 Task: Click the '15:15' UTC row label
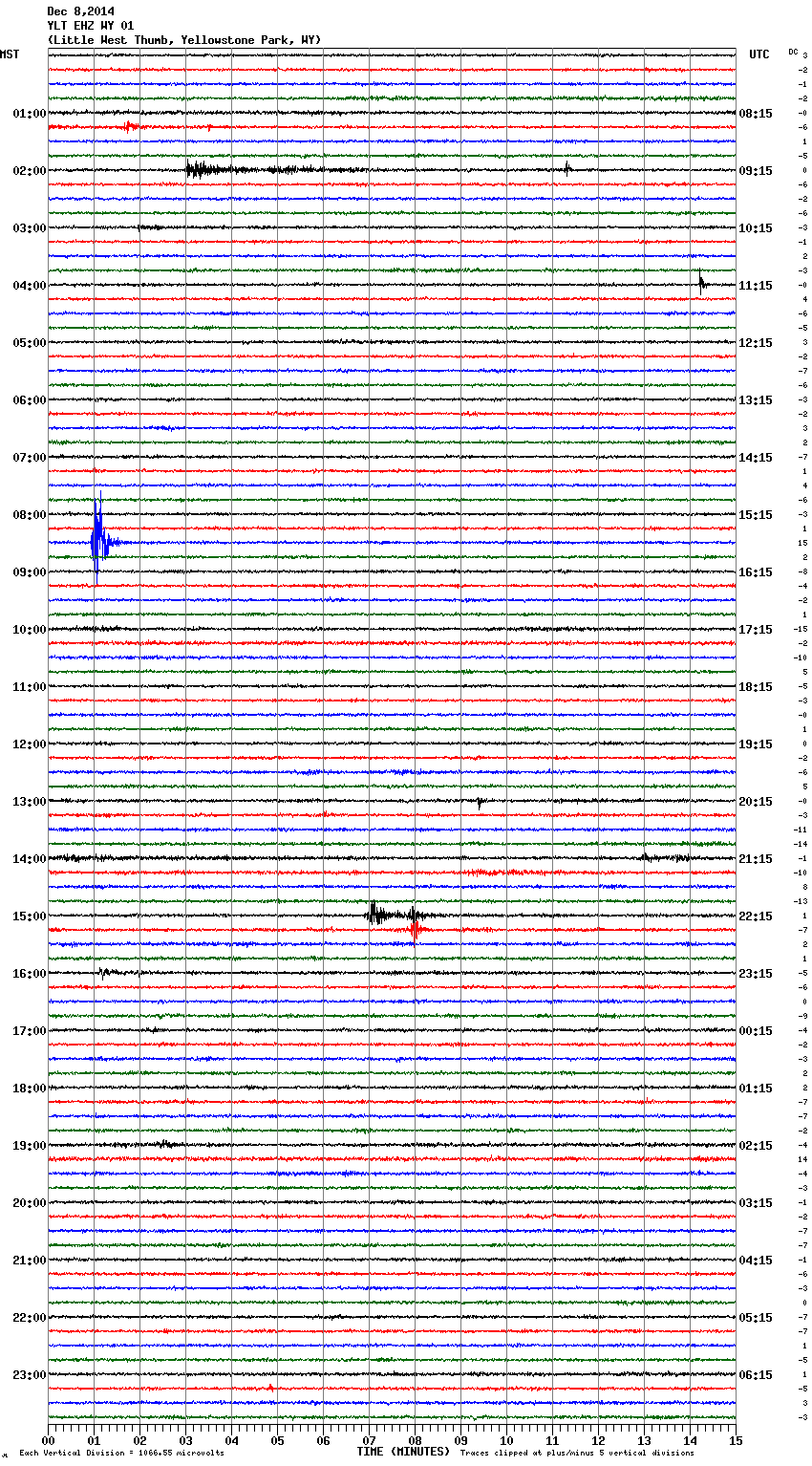pyautogui.click(x=756, y=515)
